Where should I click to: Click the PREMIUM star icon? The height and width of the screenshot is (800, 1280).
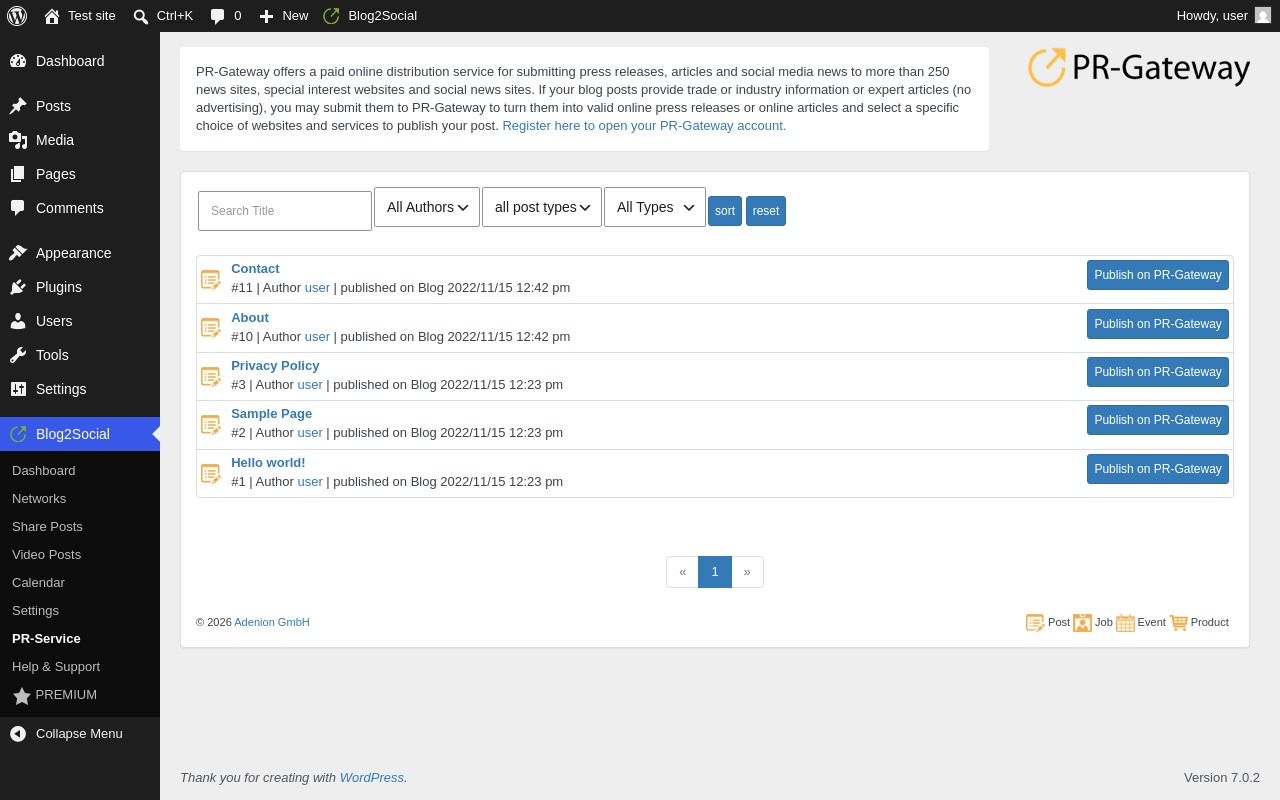22,696
